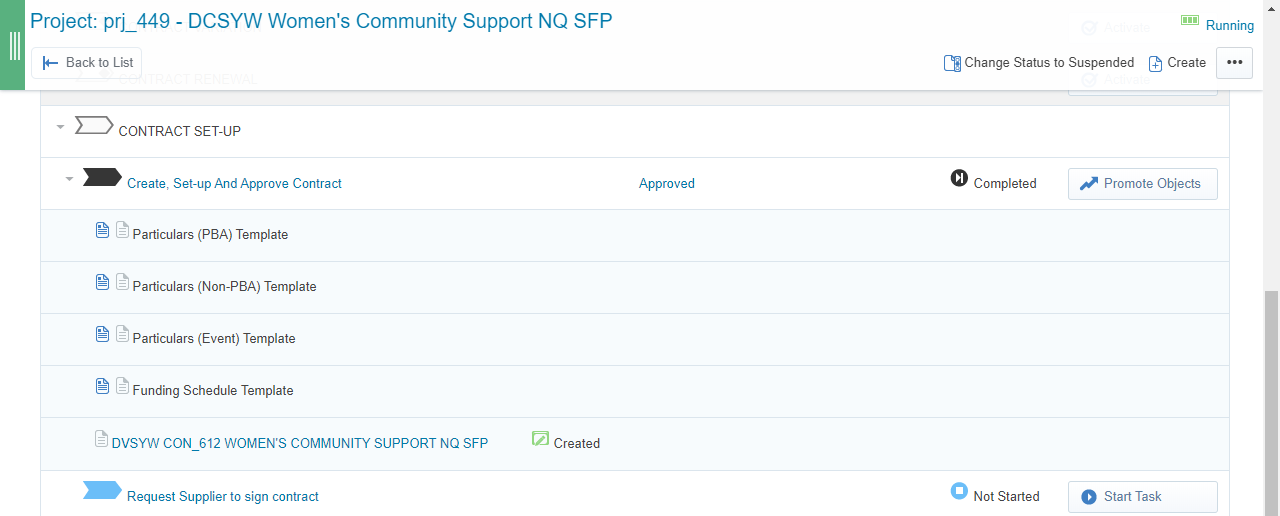Click the Approved status link
The width and height of the screenshot is (1280, 516).
[x=666, y=184]
